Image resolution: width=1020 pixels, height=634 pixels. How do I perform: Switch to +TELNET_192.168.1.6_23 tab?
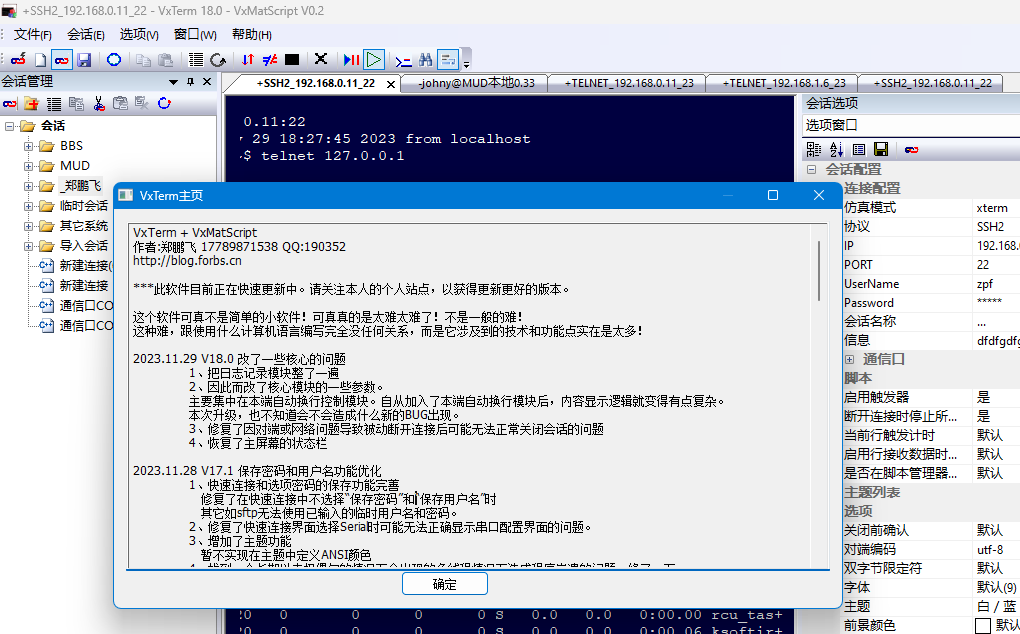pos(783,83)
